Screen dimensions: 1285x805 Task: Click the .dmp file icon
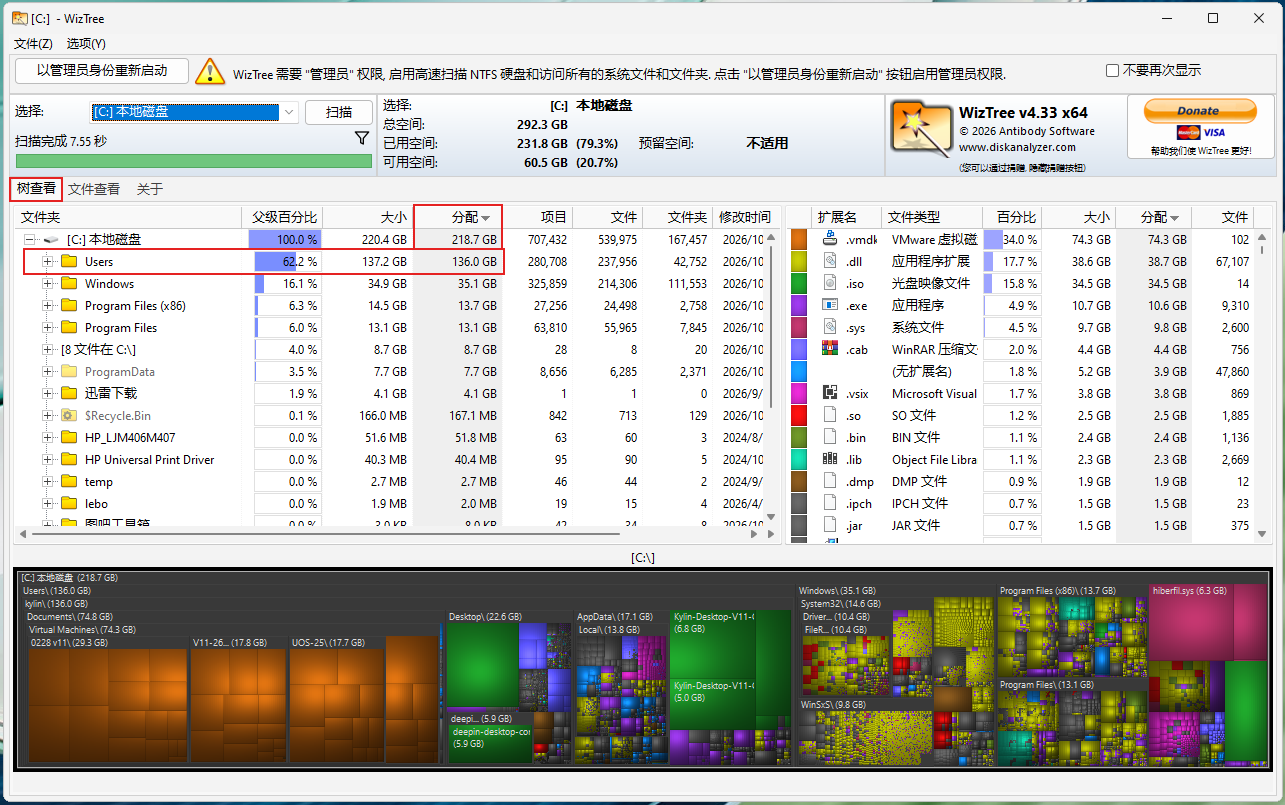(x=829, y=482)
